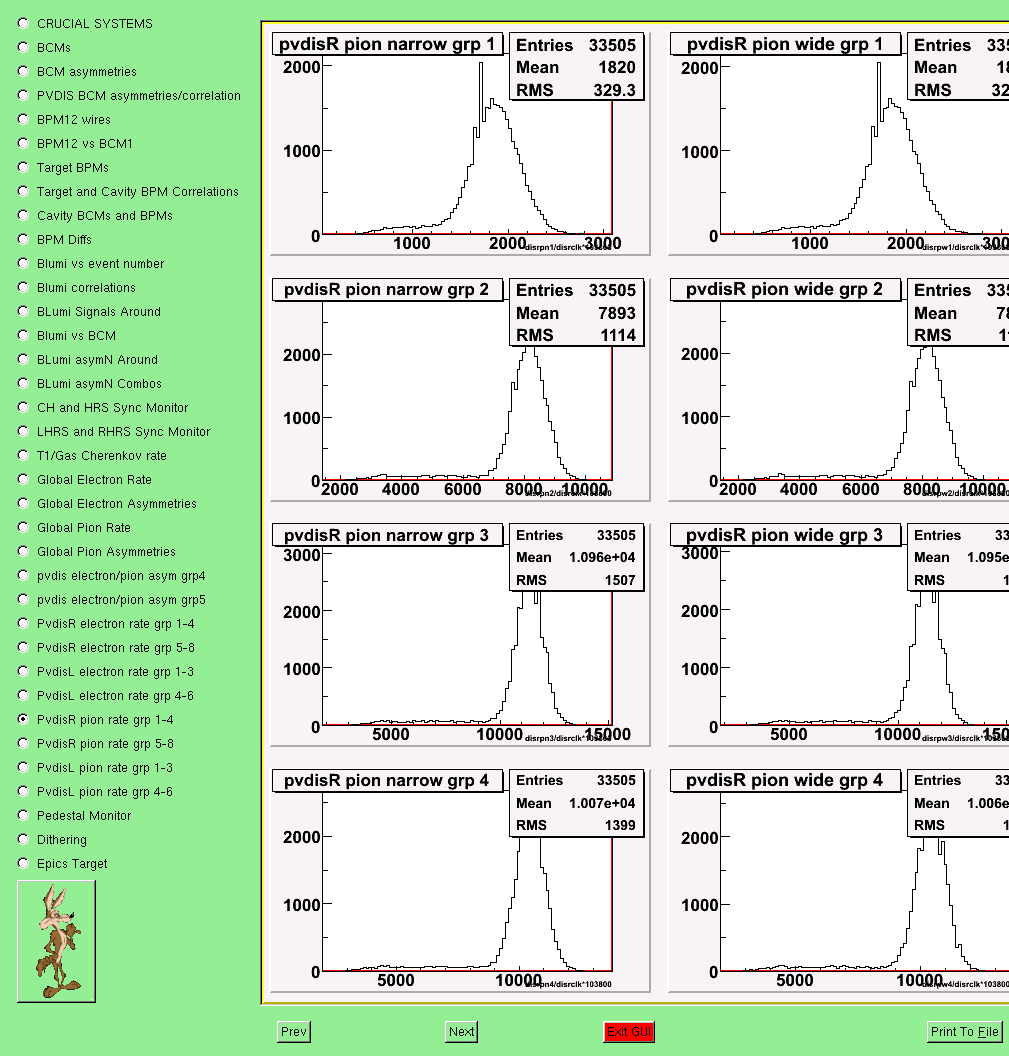The image size is (1009, 1056).
Task: Select pvdis electron/pion asym grp4
Action: (24, 576)
